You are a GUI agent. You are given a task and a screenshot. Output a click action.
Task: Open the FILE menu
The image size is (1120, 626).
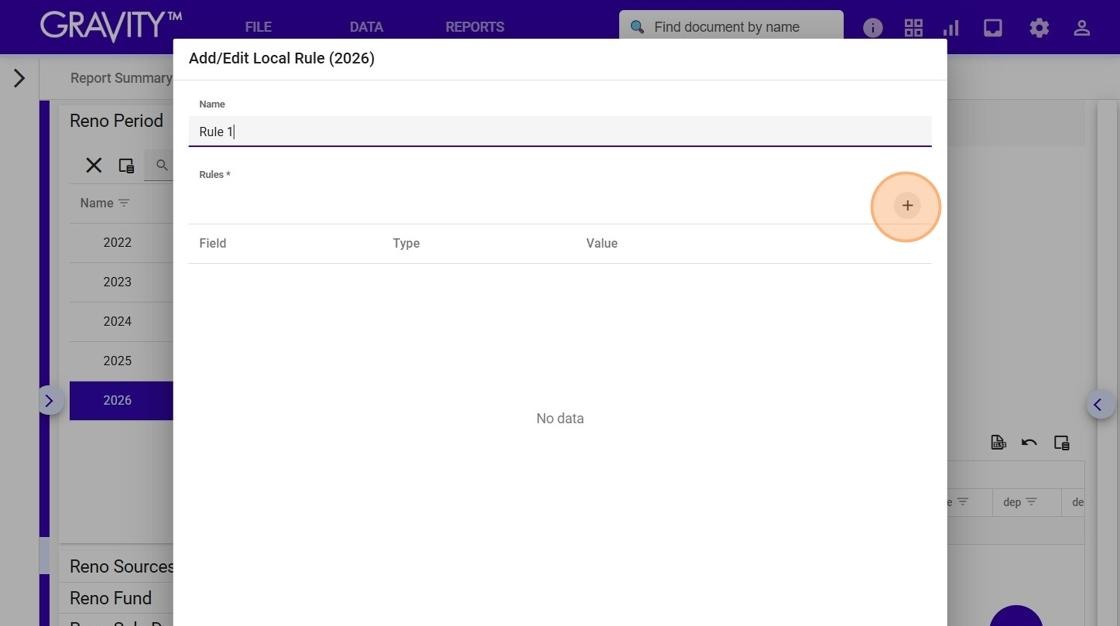pos(258,27)
